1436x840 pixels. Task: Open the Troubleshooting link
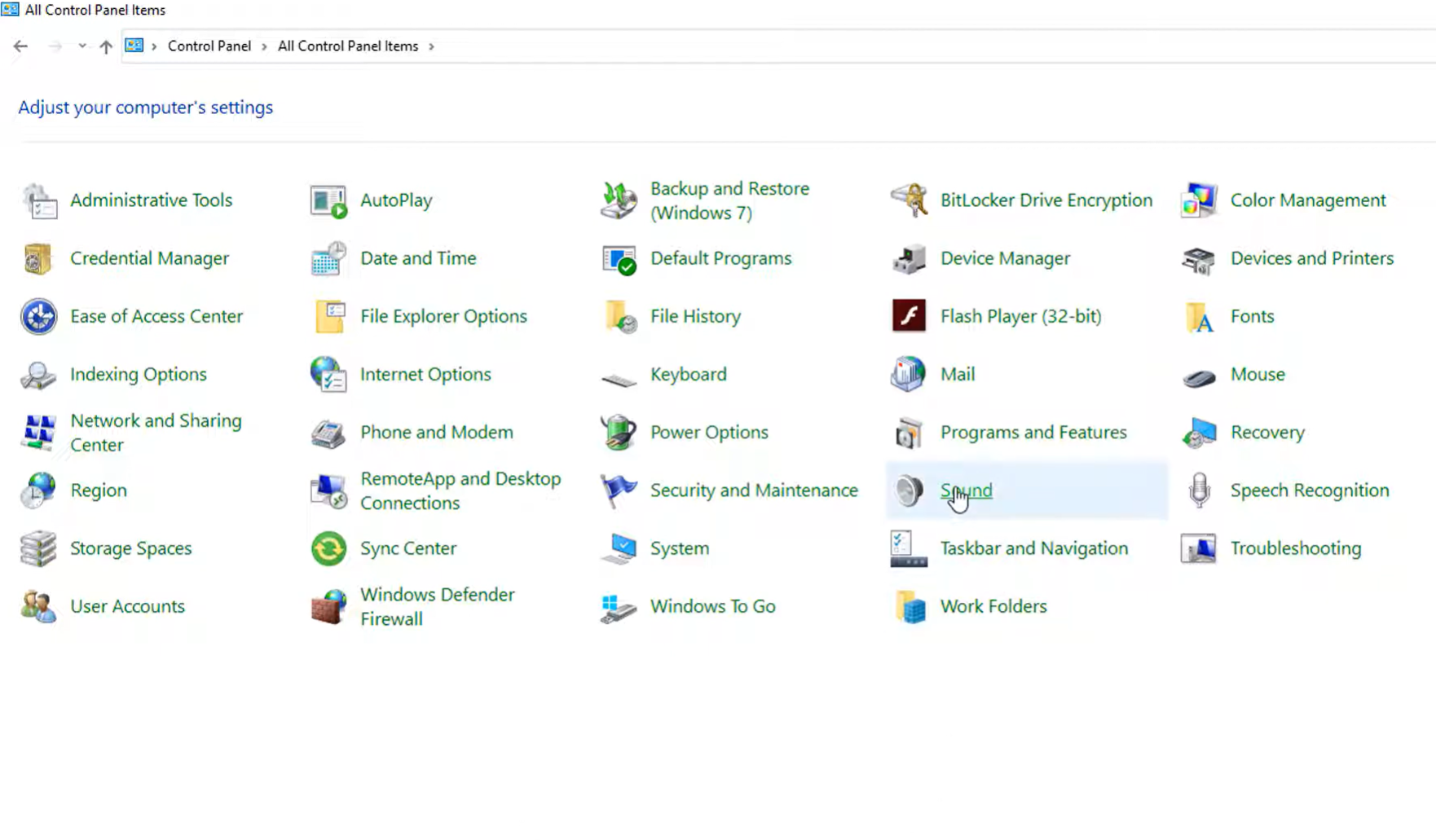1296,548
